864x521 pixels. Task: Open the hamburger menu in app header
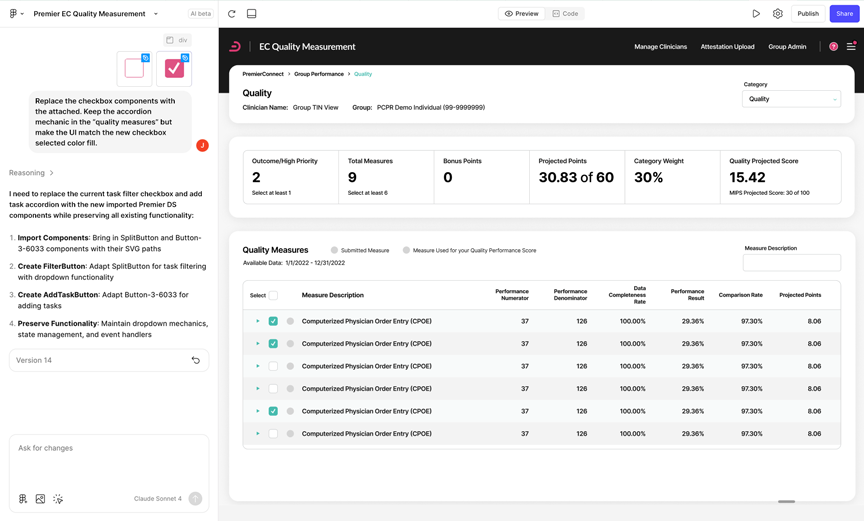(x=851, y=47)
